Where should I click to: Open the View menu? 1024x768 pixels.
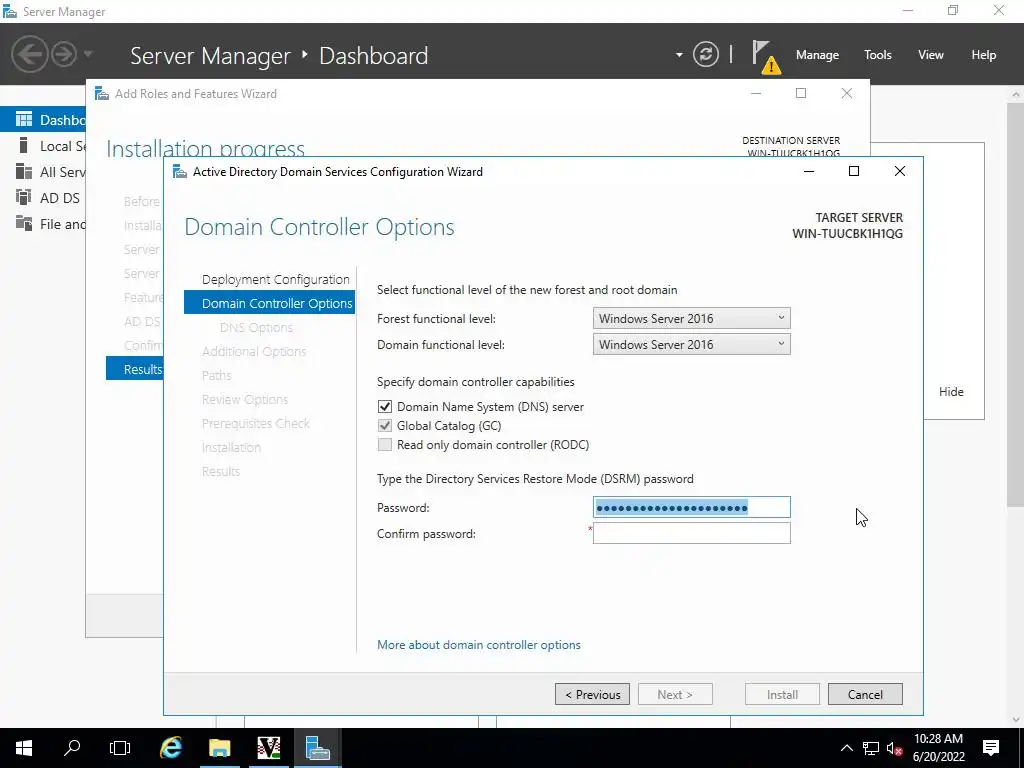click(931, 55)
